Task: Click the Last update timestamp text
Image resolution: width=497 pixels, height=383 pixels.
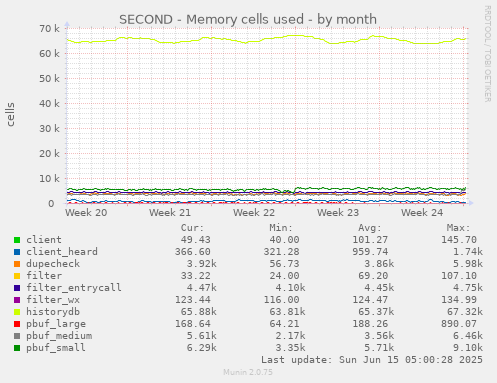Action: (x=372, y=360)
